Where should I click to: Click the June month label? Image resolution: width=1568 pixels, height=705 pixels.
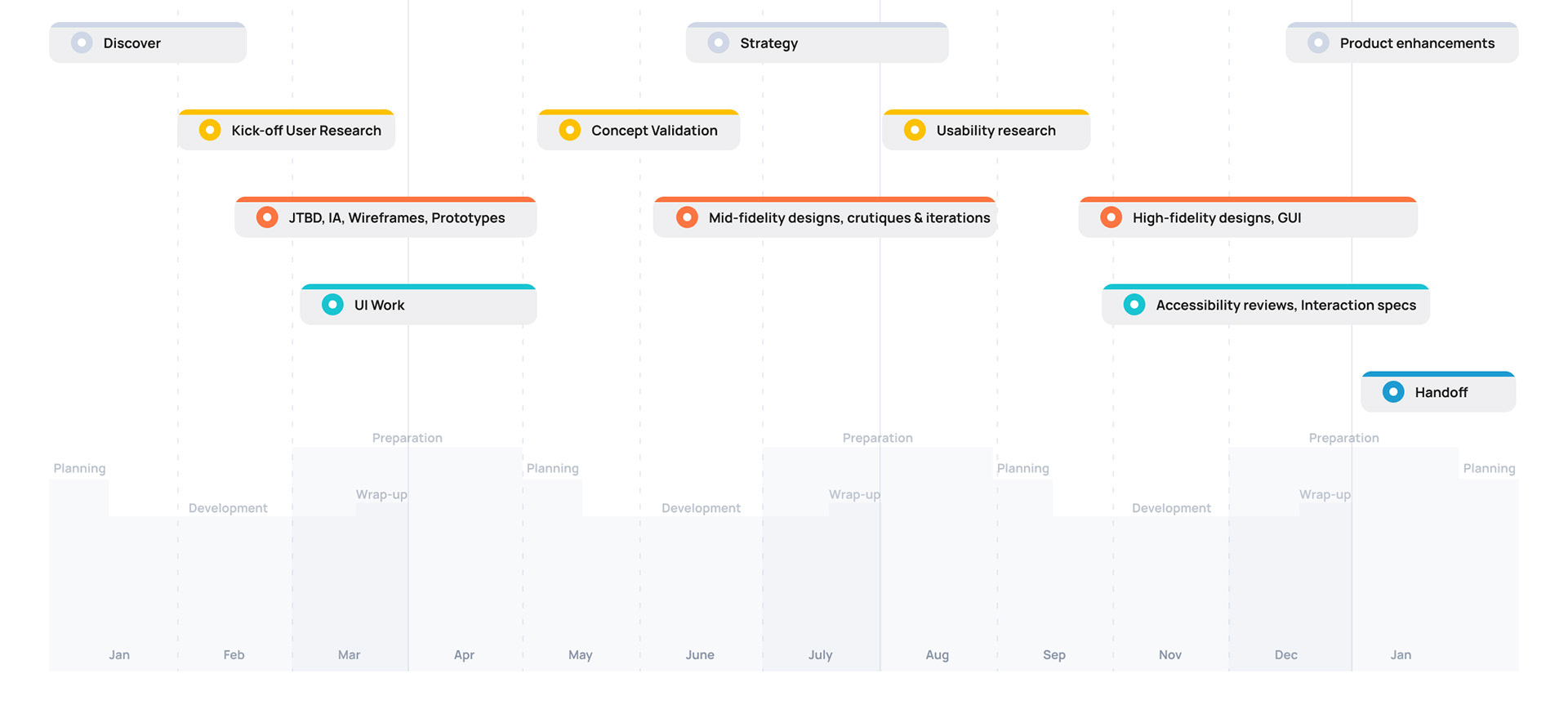(700, 655)
